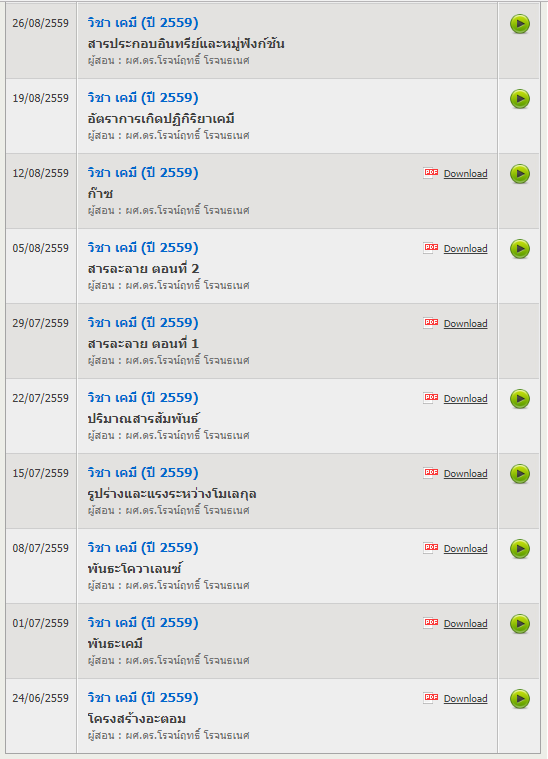Play the 24/06/2559 lesson video

pyautogui.click(x=520, y=699)
